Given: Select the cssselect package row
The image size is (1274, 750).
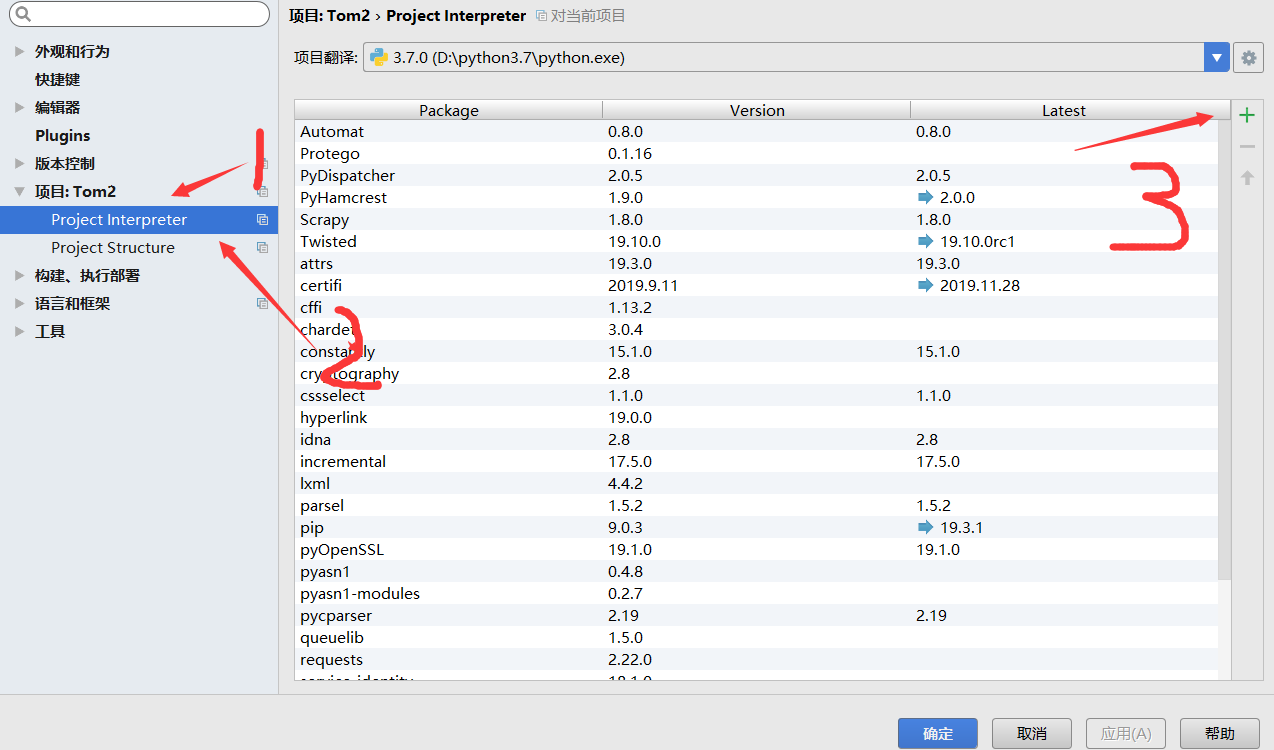Looking at the screenshot, I should tap(757, 395).
